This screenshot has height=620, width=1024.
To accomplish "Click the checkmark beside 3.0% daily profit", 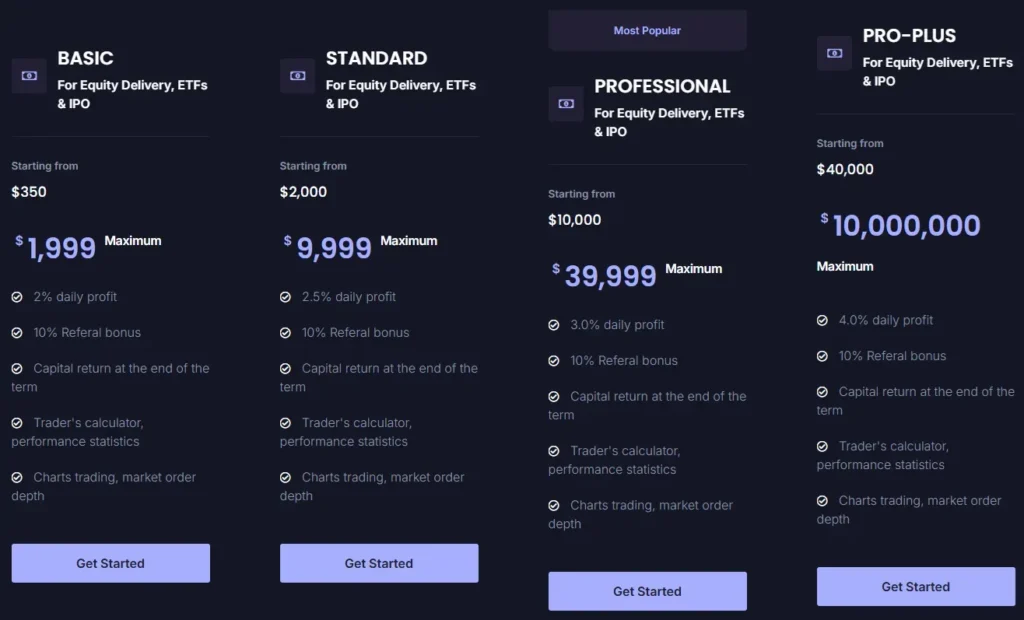I will click(x=554, y=325).
